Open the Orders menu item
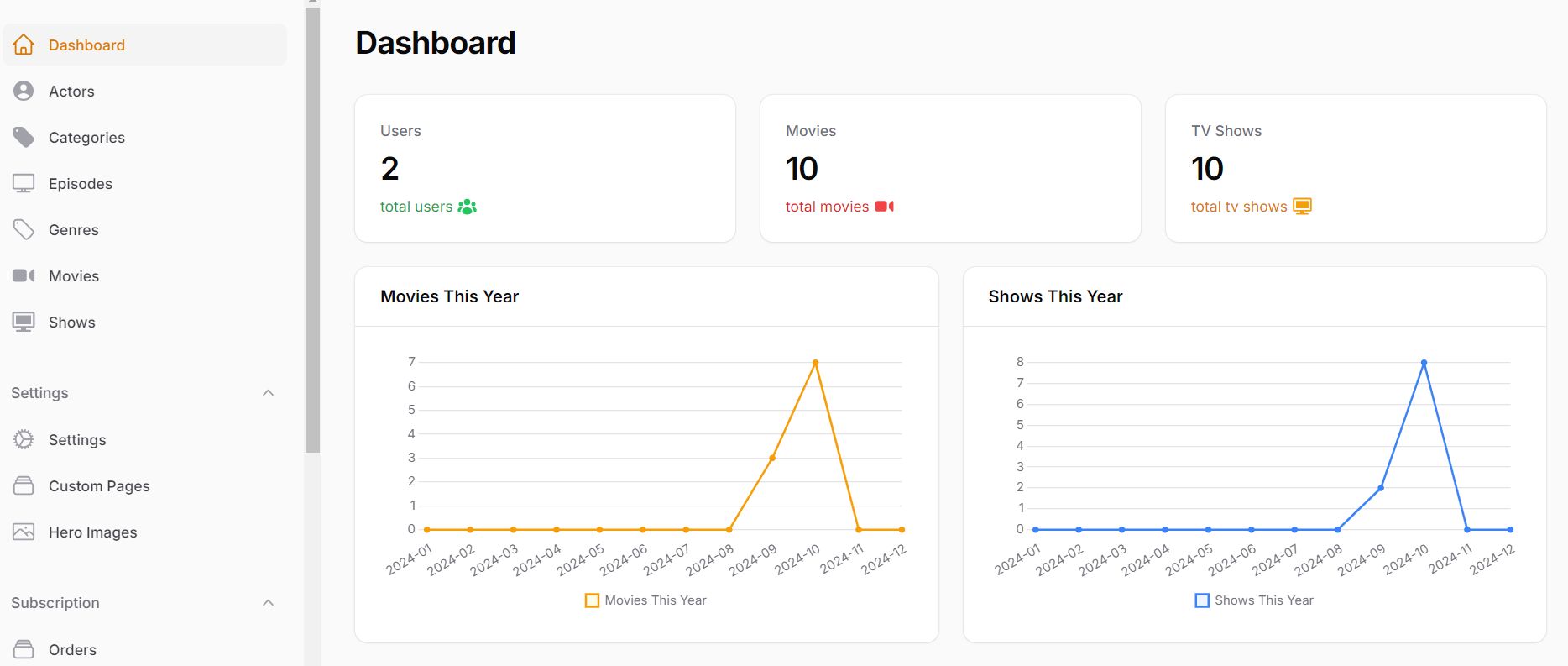Screen dimensions: 1568x666 [x=72, y=649]
